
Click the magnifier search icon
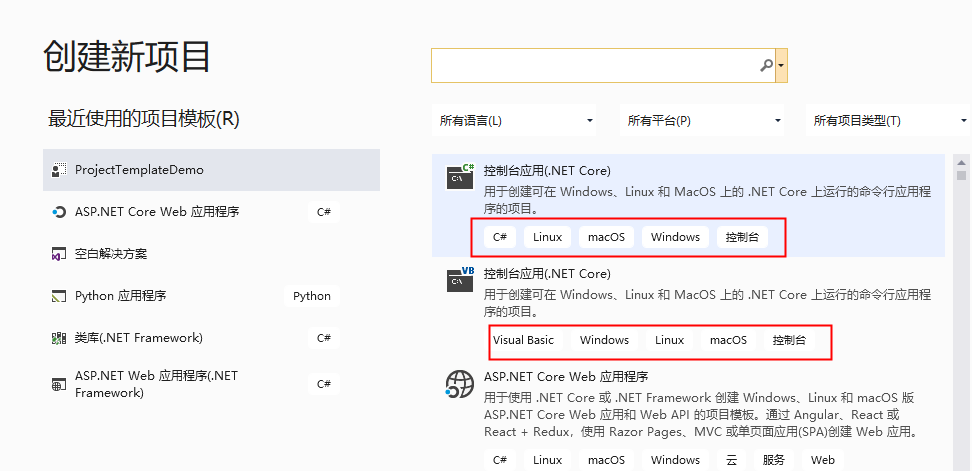pos(767,65)
